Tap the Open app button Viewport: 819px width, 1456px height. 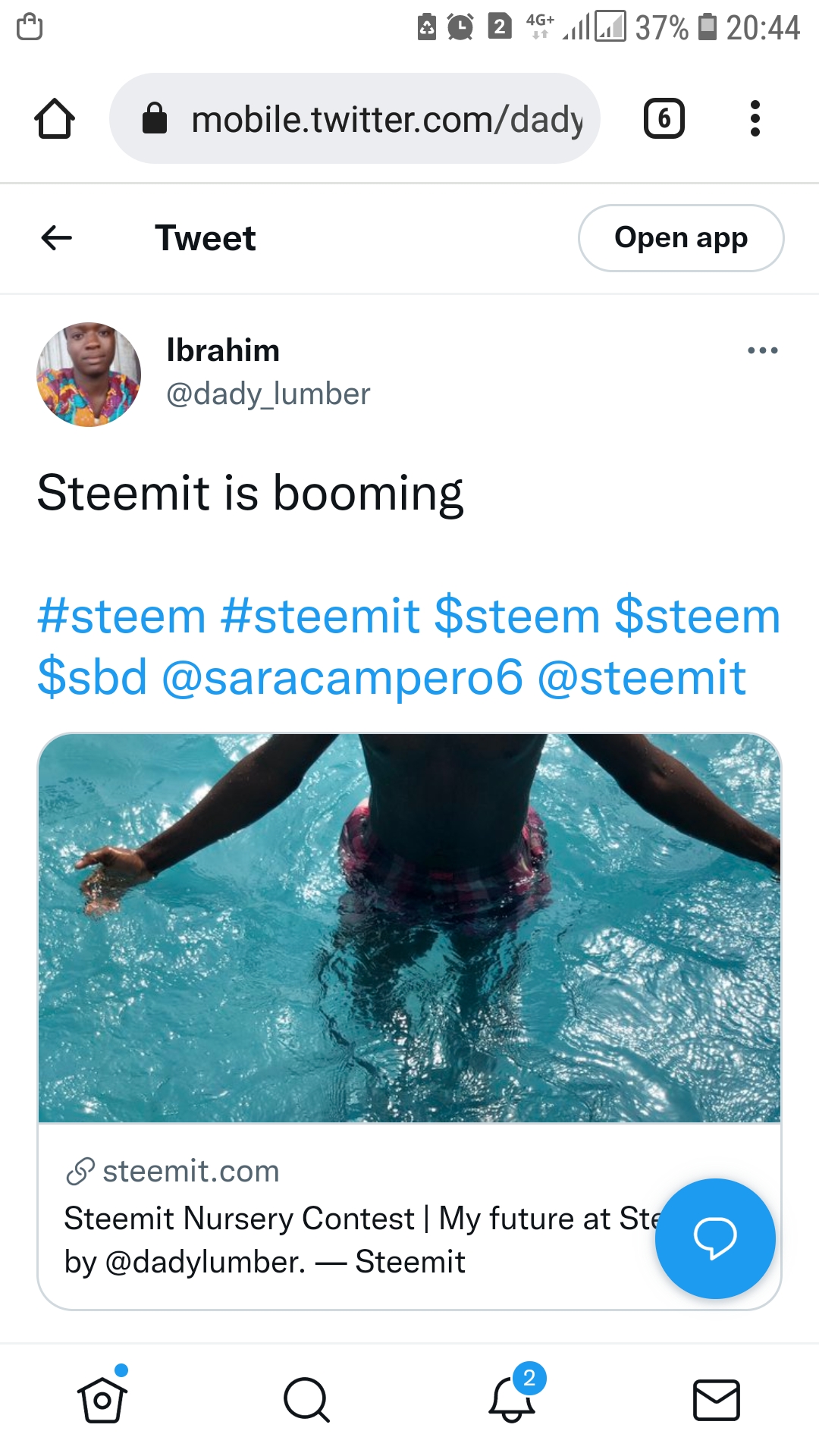pos(681,238)
